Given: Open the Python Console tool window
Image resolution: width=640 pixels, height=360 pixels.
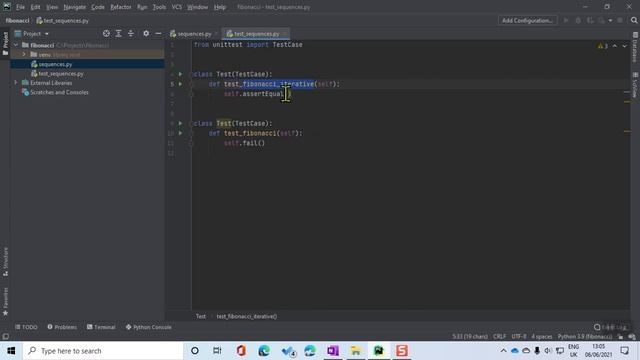Looking at the screenshot, I should 149,327.
